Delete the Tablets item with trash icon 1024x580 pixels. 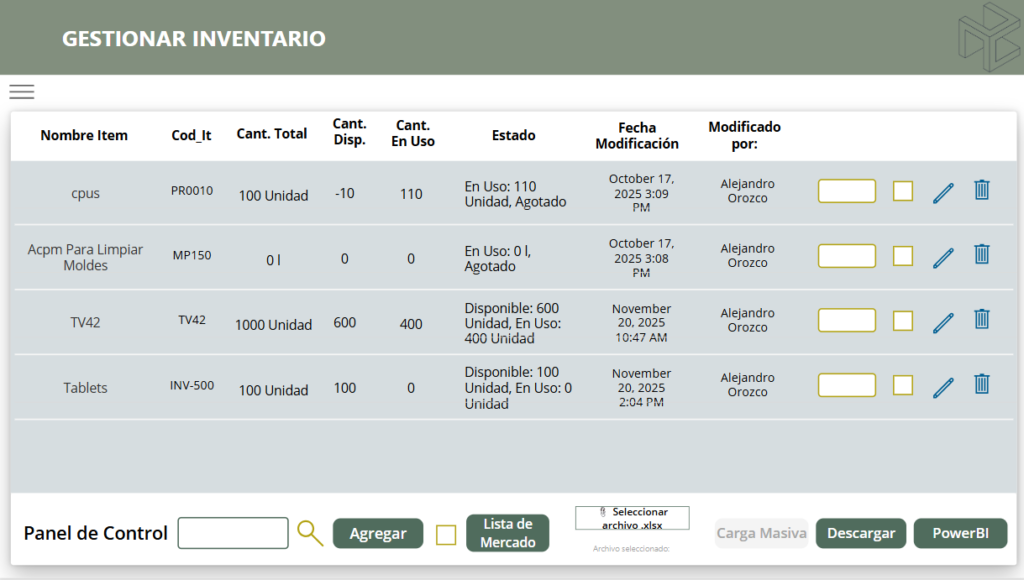[x=982, y=384]
